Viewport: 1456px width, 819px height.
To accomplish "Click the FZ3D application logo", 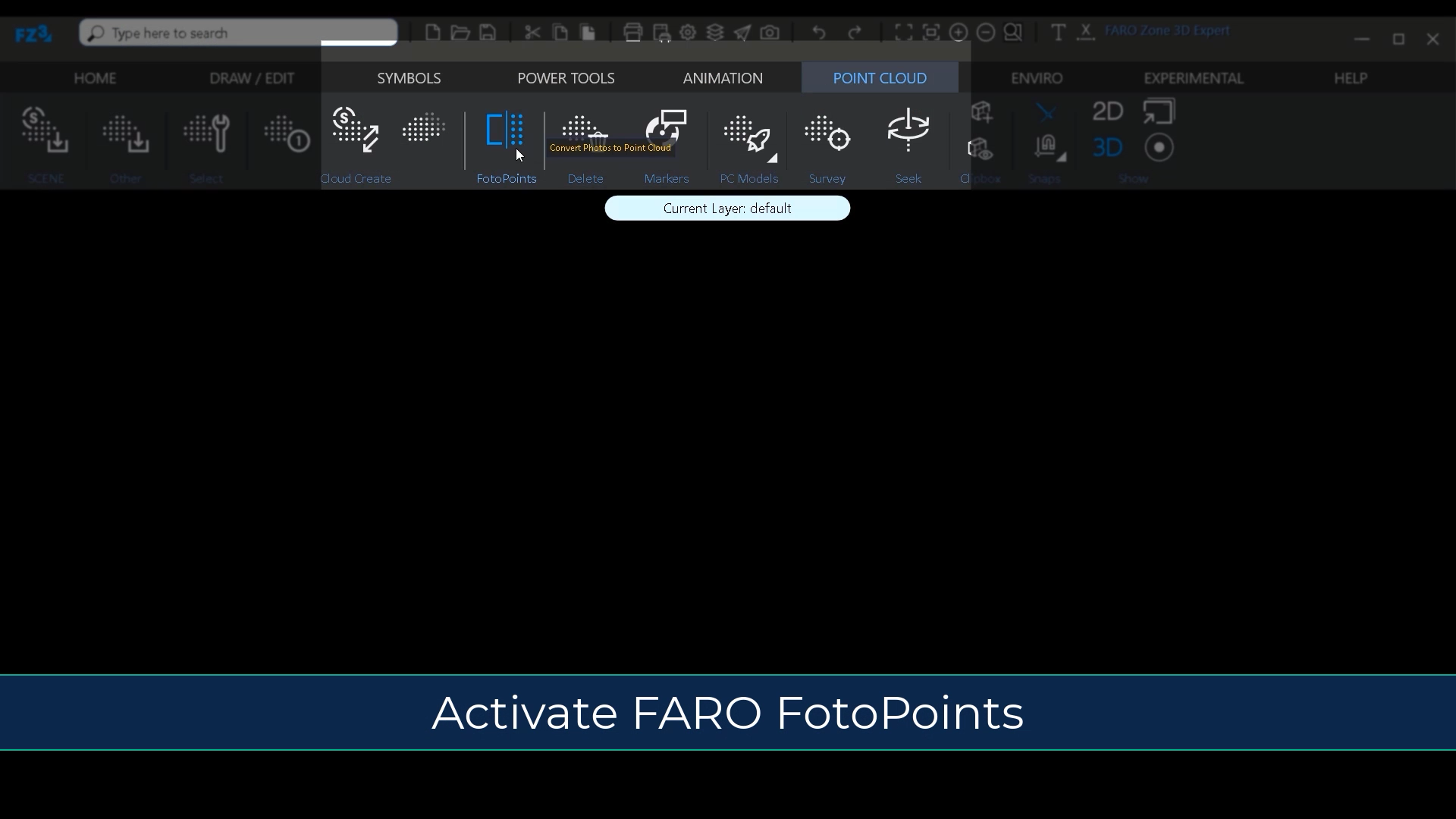I will click(x=33, y=33).
